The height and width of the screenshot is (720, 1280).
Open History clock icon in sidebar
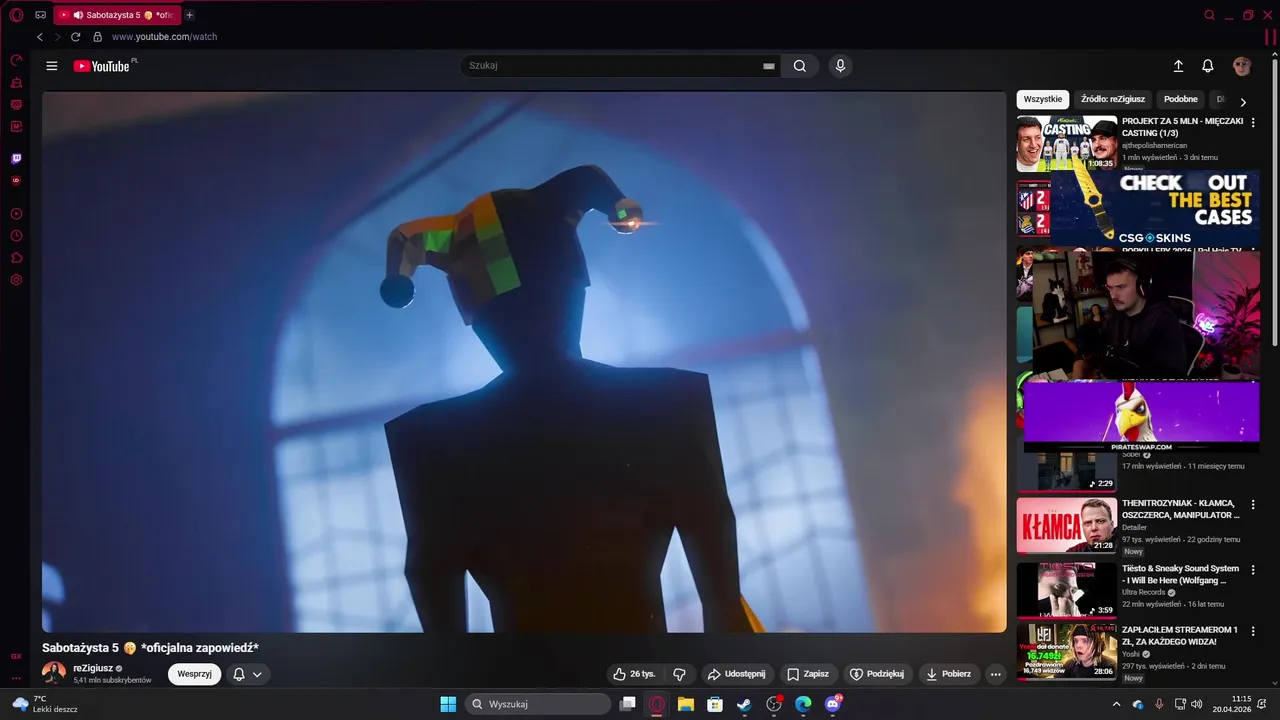pyautogui.click(x=16, y=236)
